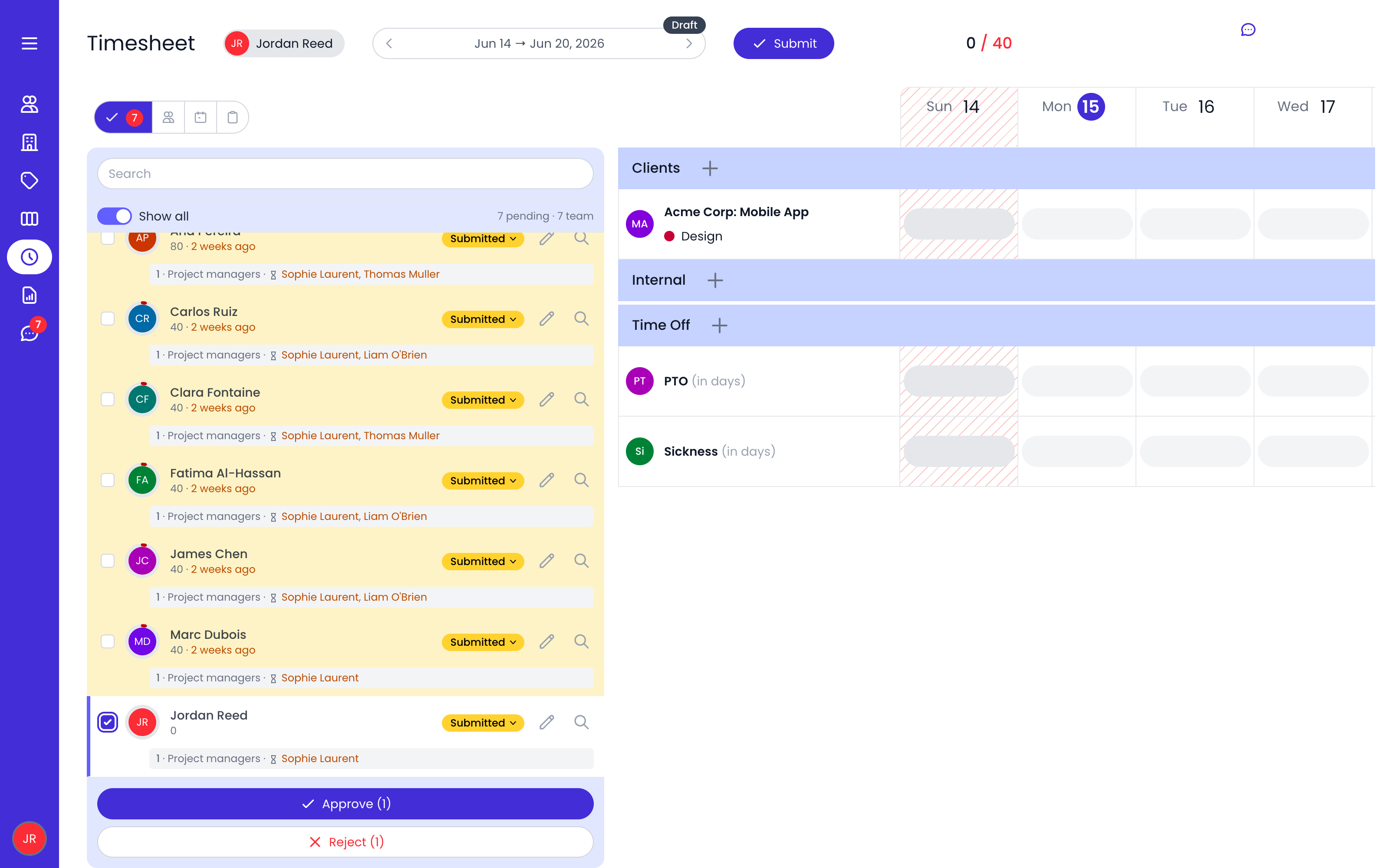The width and height of the screenshot is (1389, 868).
Task: Open Fatima Al-Hassan Submitted status dropdown
Action: click(x=483, y=480)
